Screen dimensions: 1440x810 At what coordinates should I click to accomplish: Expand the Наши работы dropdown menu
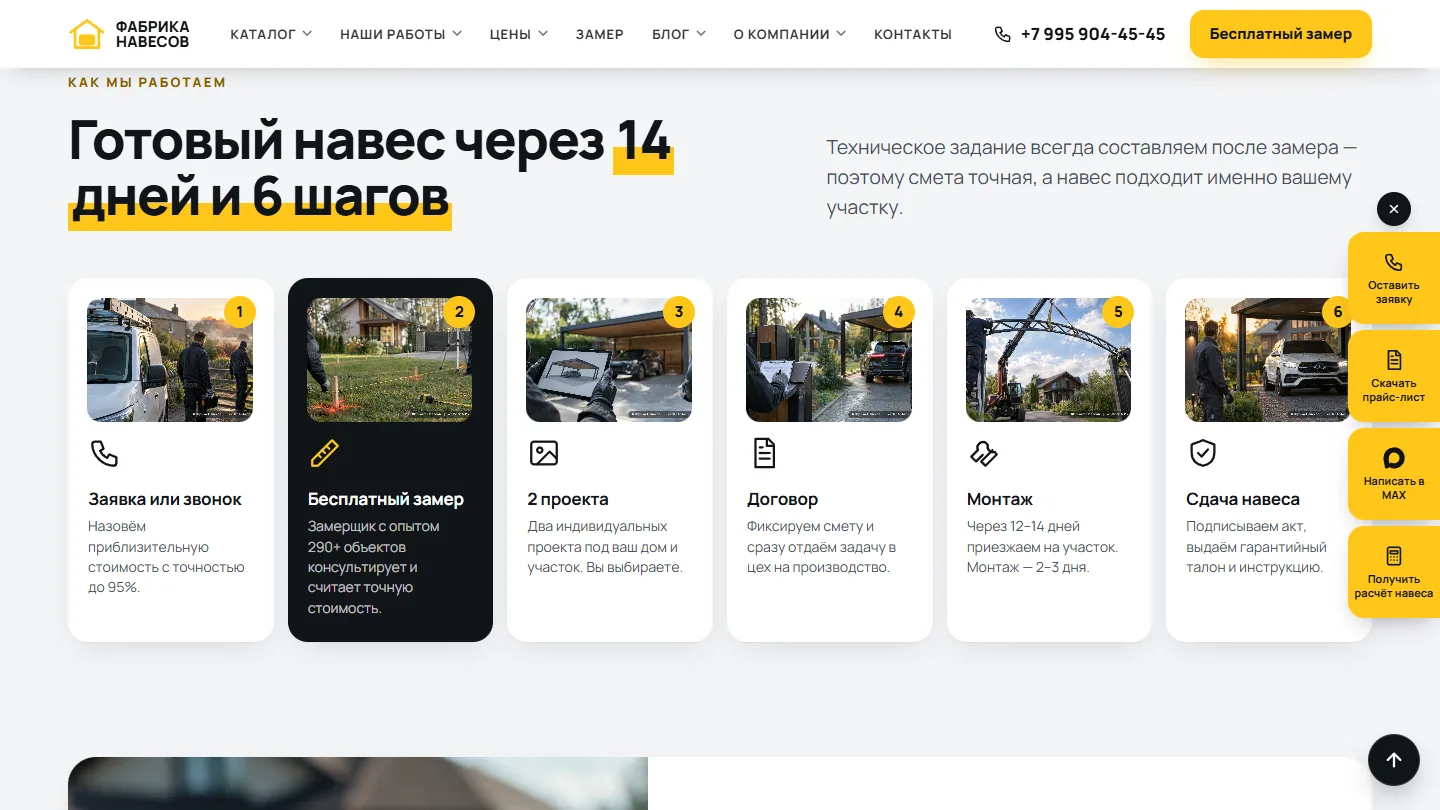[401, 34]
